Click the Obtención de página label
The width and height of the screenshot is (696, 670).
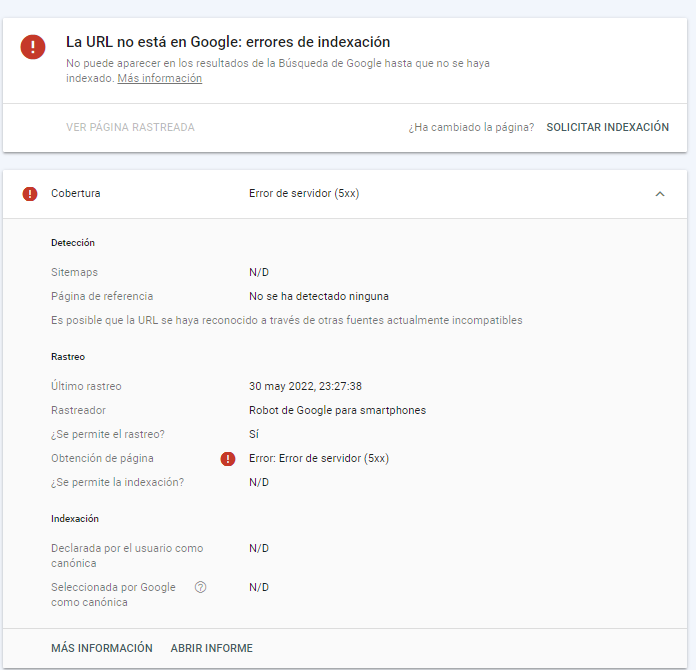coord(102,458)
